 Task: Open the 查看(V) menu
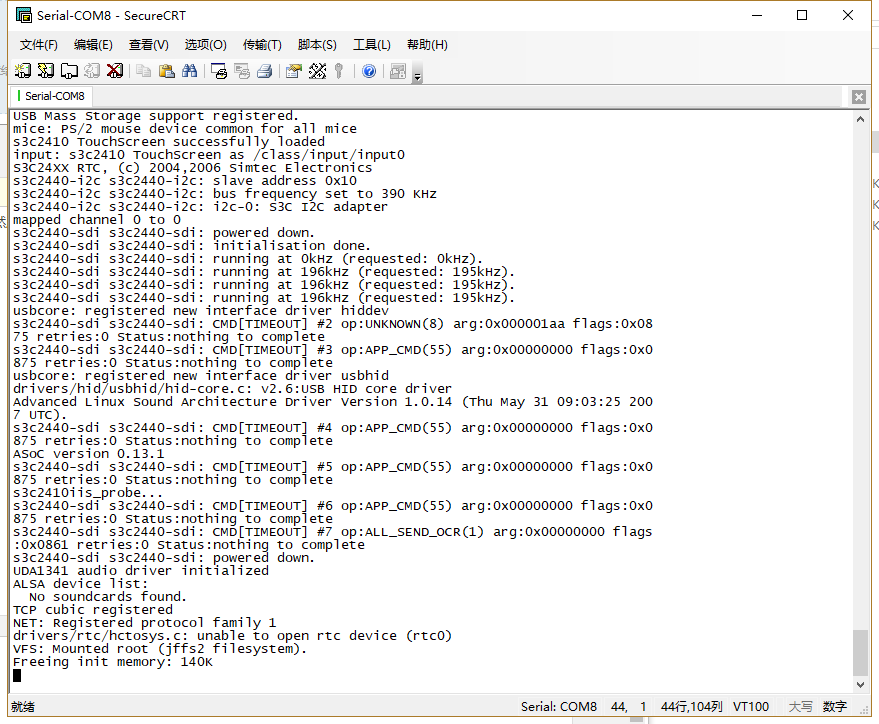pyautogui.click(x=149, y=45)
